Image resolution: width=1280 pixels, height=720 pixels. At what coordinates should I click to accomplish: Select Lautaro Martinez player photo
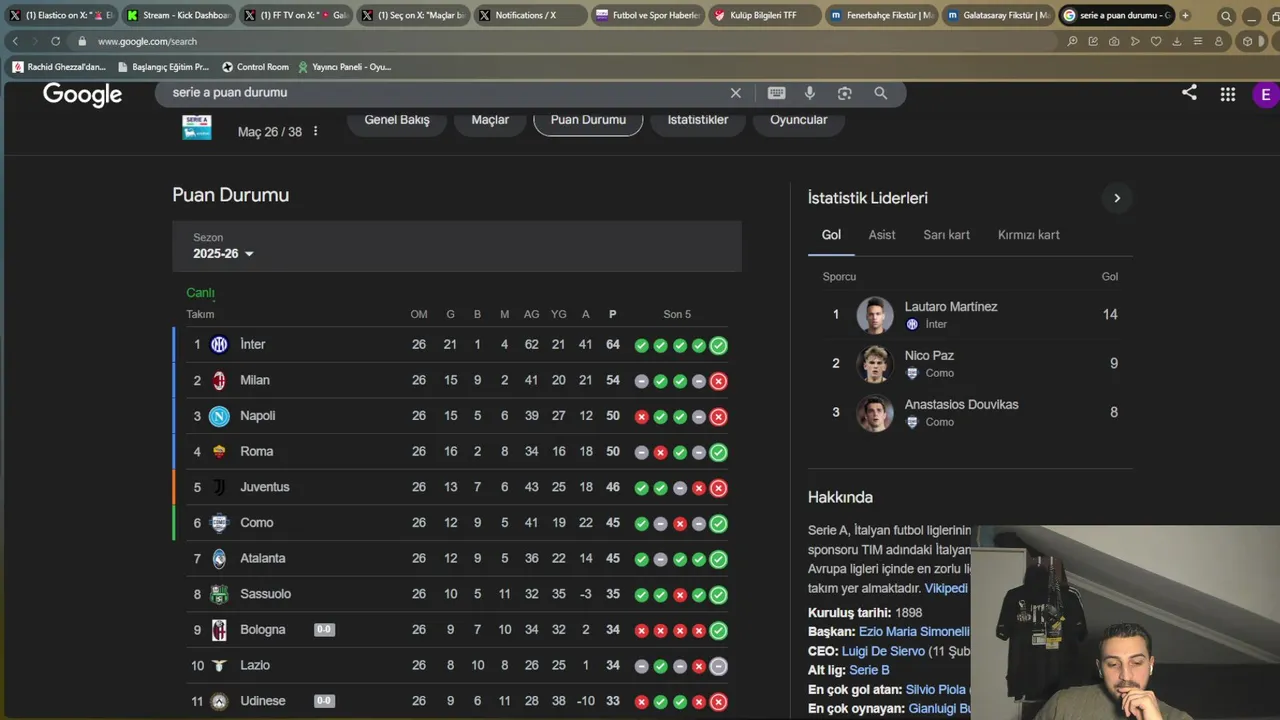point(875,315)
